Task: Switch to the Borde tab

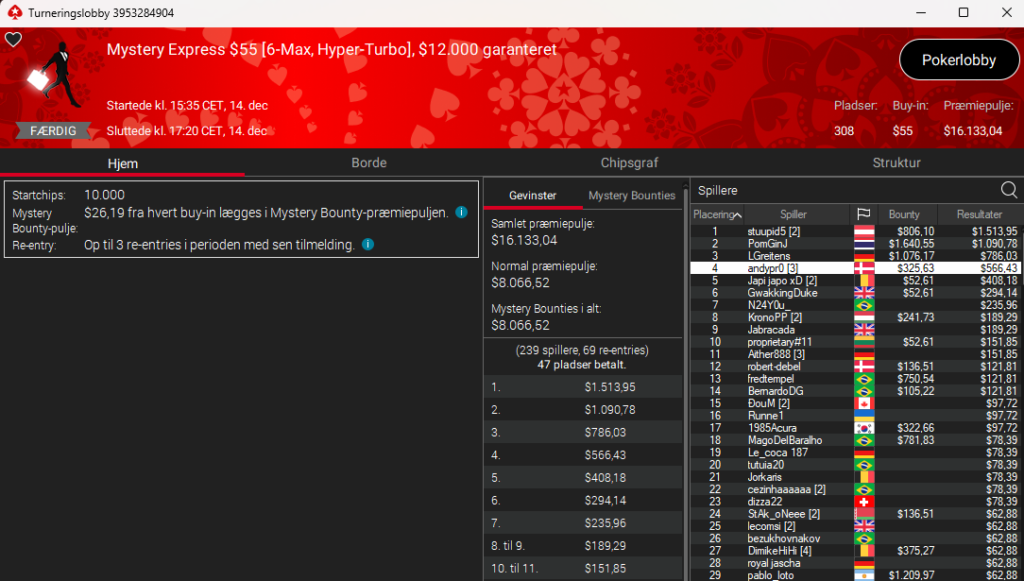Action: click(x=369, y=163)
